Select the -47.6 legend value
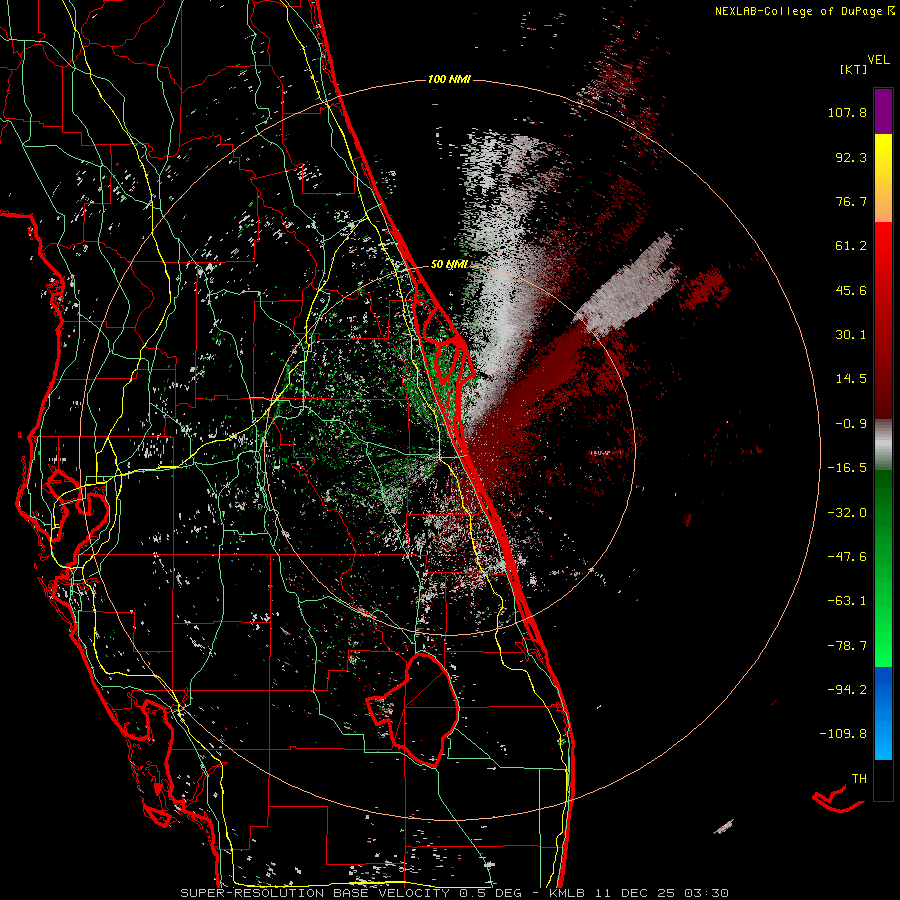Screen dimensions: 900x900 847,557
